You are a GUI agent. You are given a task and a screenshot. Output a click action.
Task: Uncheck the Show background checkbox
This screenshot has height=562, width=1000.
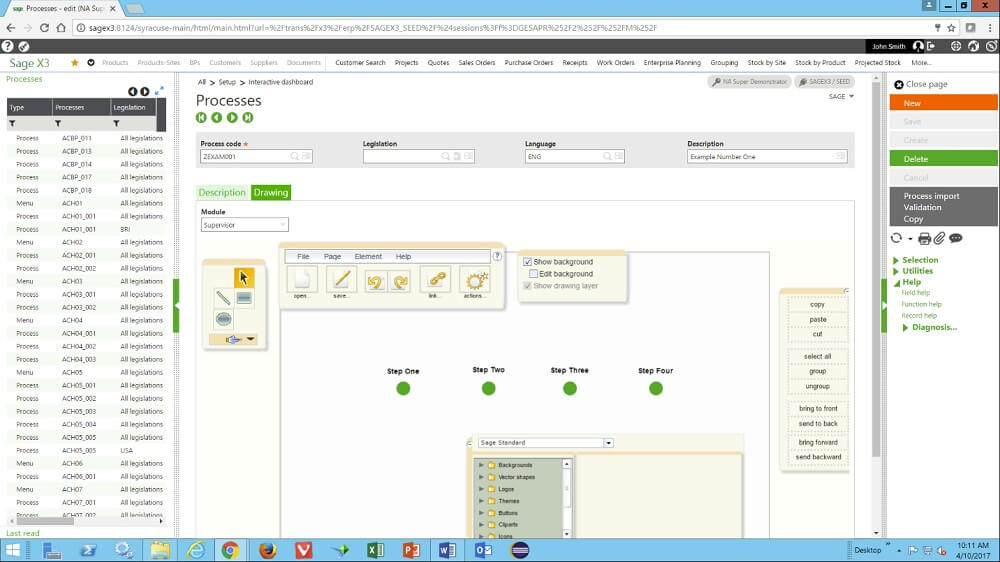tap(528, 262)
